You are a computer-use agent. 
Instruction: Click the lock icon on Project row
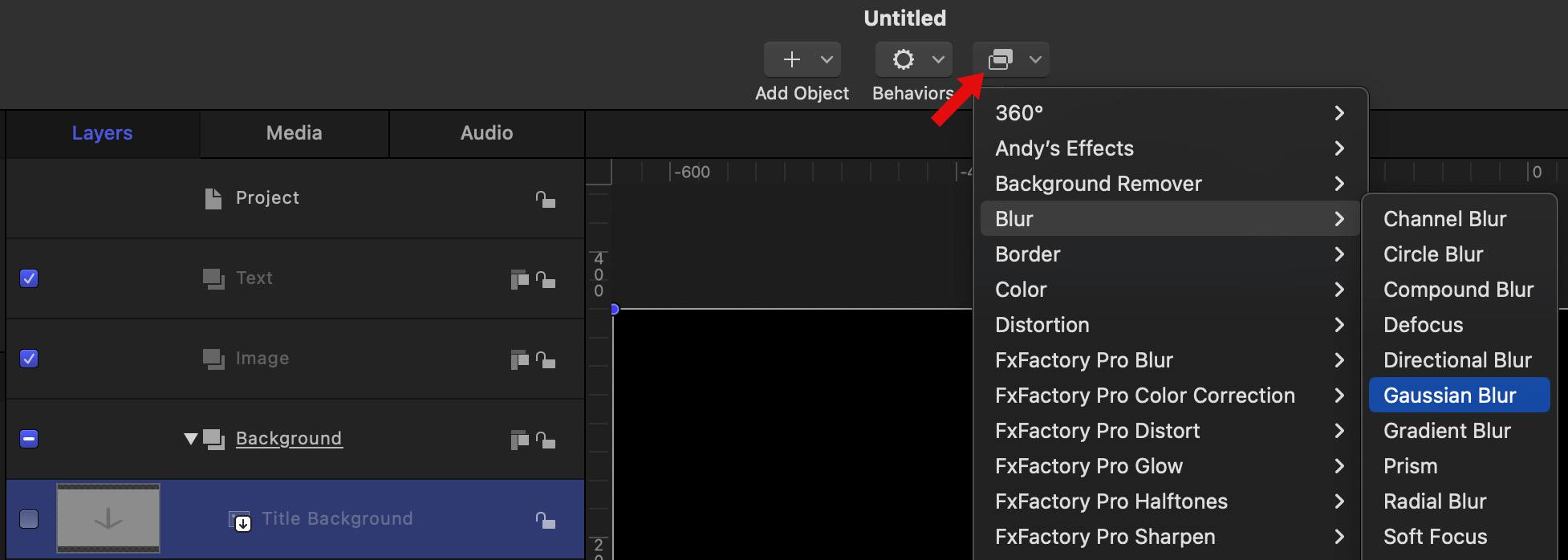(546, 199)
